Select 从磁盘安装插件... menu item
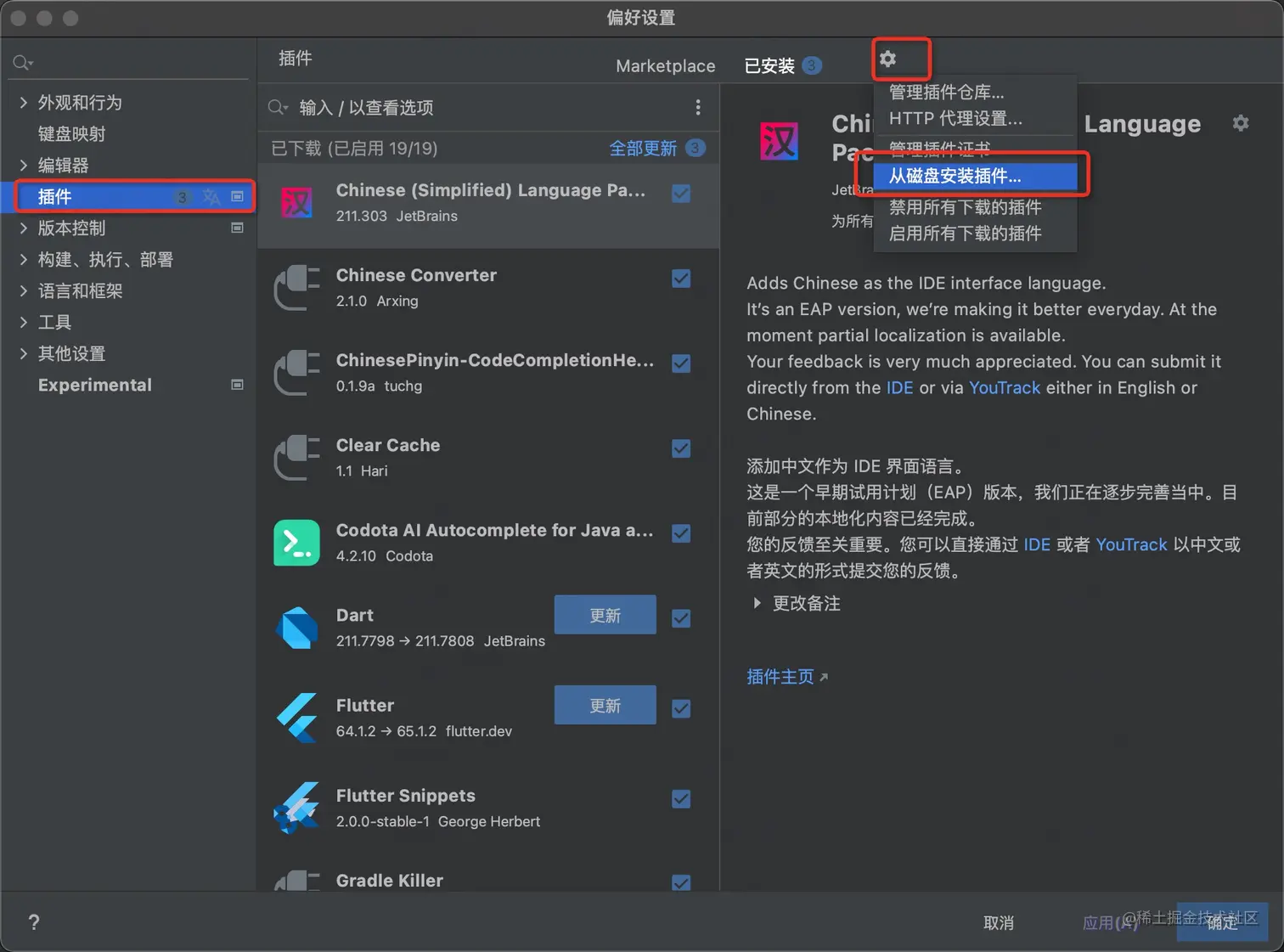Image resolution: width=1284 pixels, height=952 pixels. coord(975,176)
